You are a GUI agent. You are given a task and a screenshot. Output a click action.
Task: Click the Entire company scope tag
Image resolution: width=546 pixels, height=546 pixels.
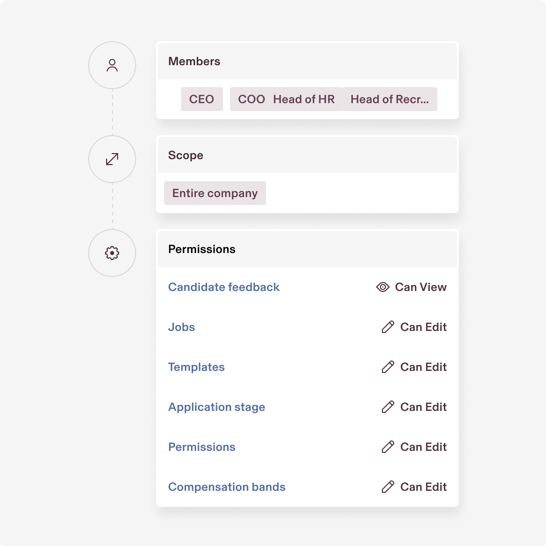pos(215,193)
